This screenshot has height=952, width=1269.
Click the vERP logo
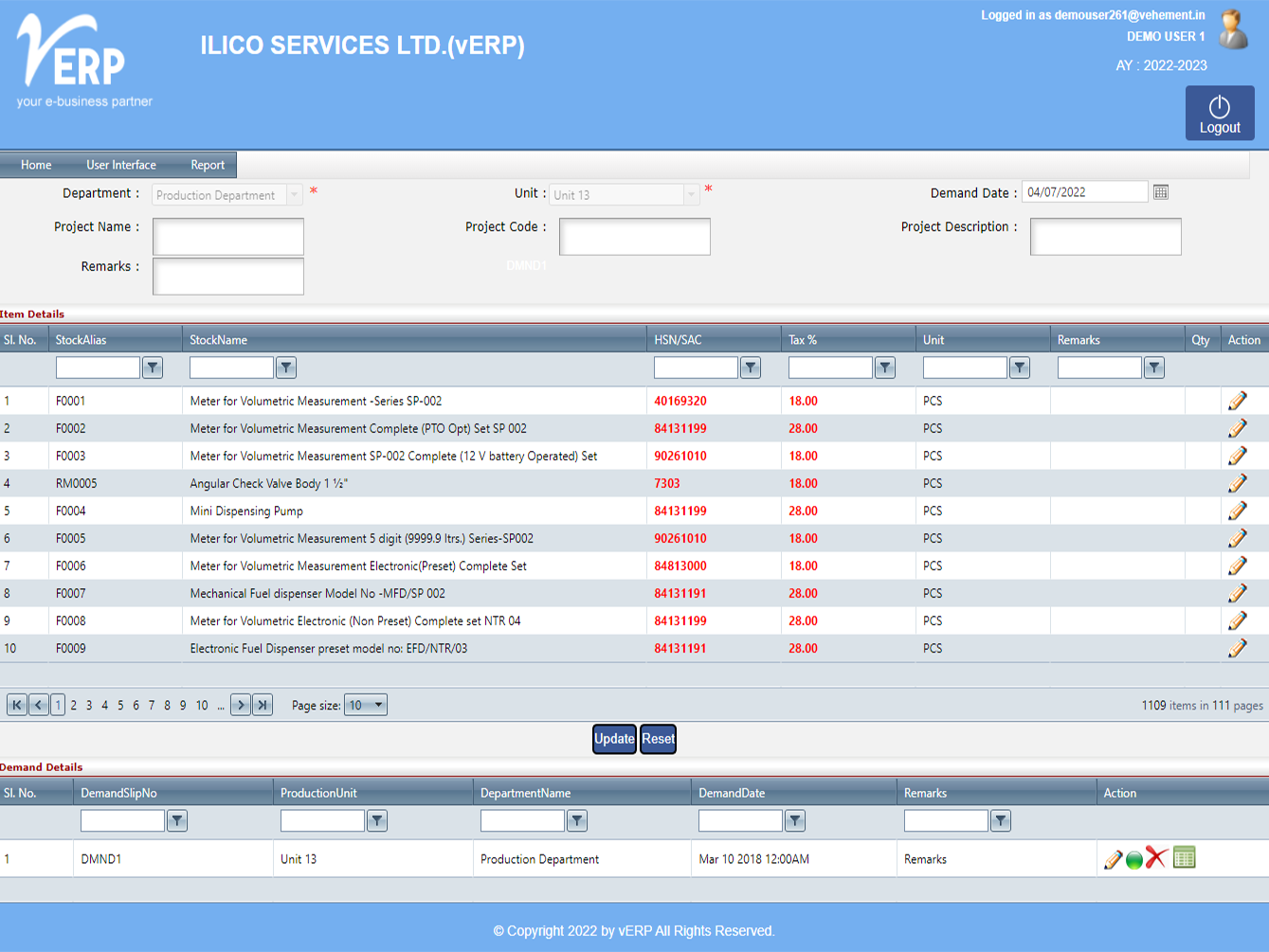point(83,61)
